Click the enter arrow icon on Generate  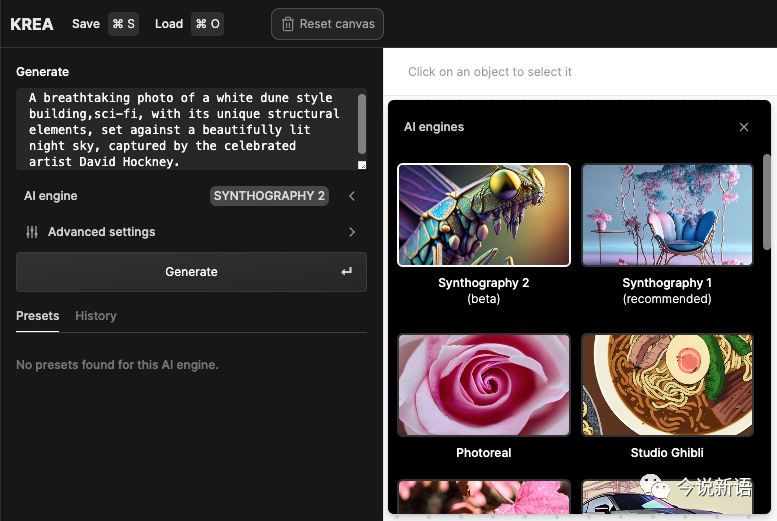[x=346, y=272]
